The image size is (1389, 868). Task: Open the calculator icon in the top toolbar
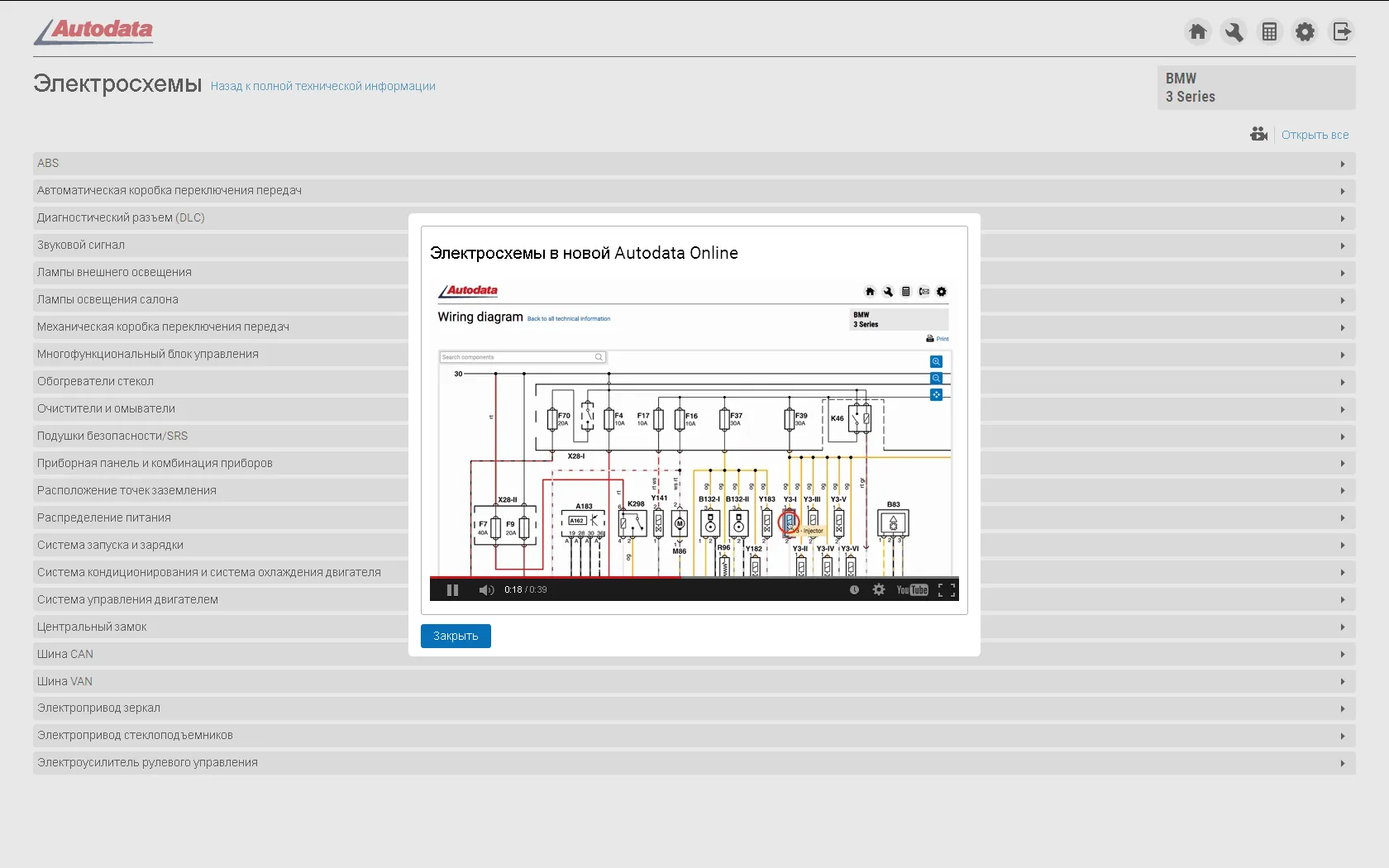point(1269,31)
